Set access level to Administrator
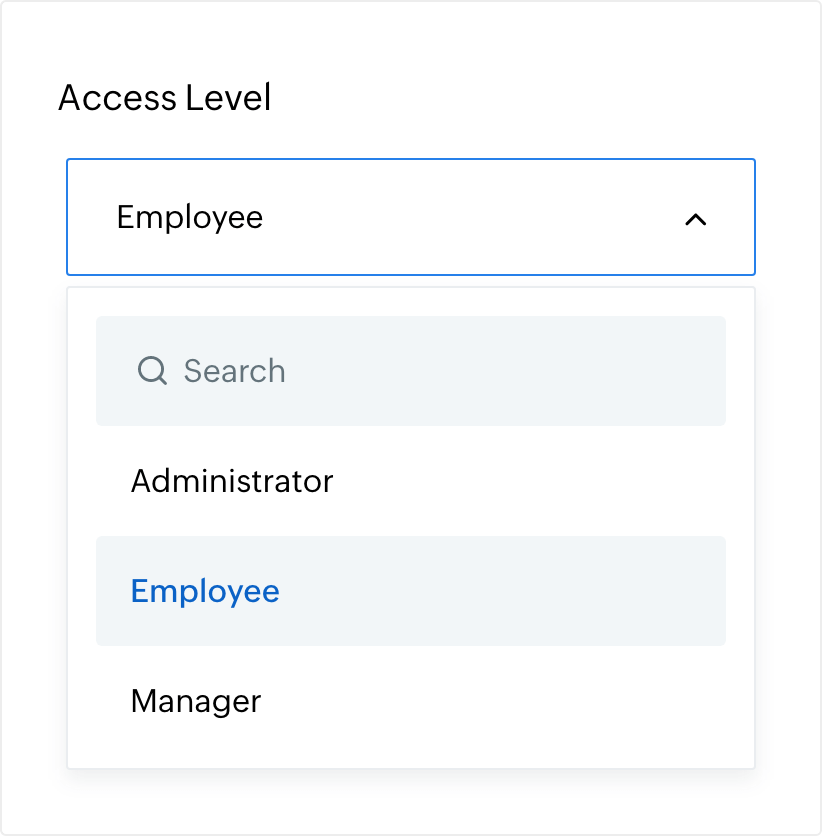The width and height of the screenshot is (822, 836). pyautogui.click(x=232, y=481)
